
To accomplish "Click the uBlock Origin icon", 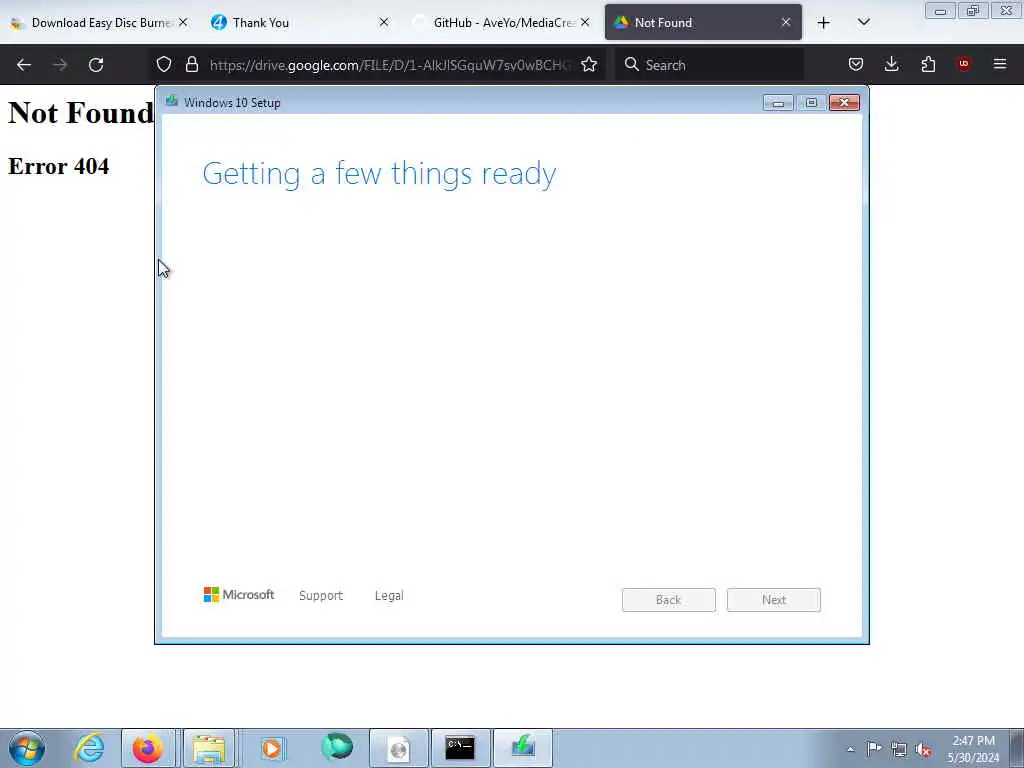I will [x=964, y=64].
